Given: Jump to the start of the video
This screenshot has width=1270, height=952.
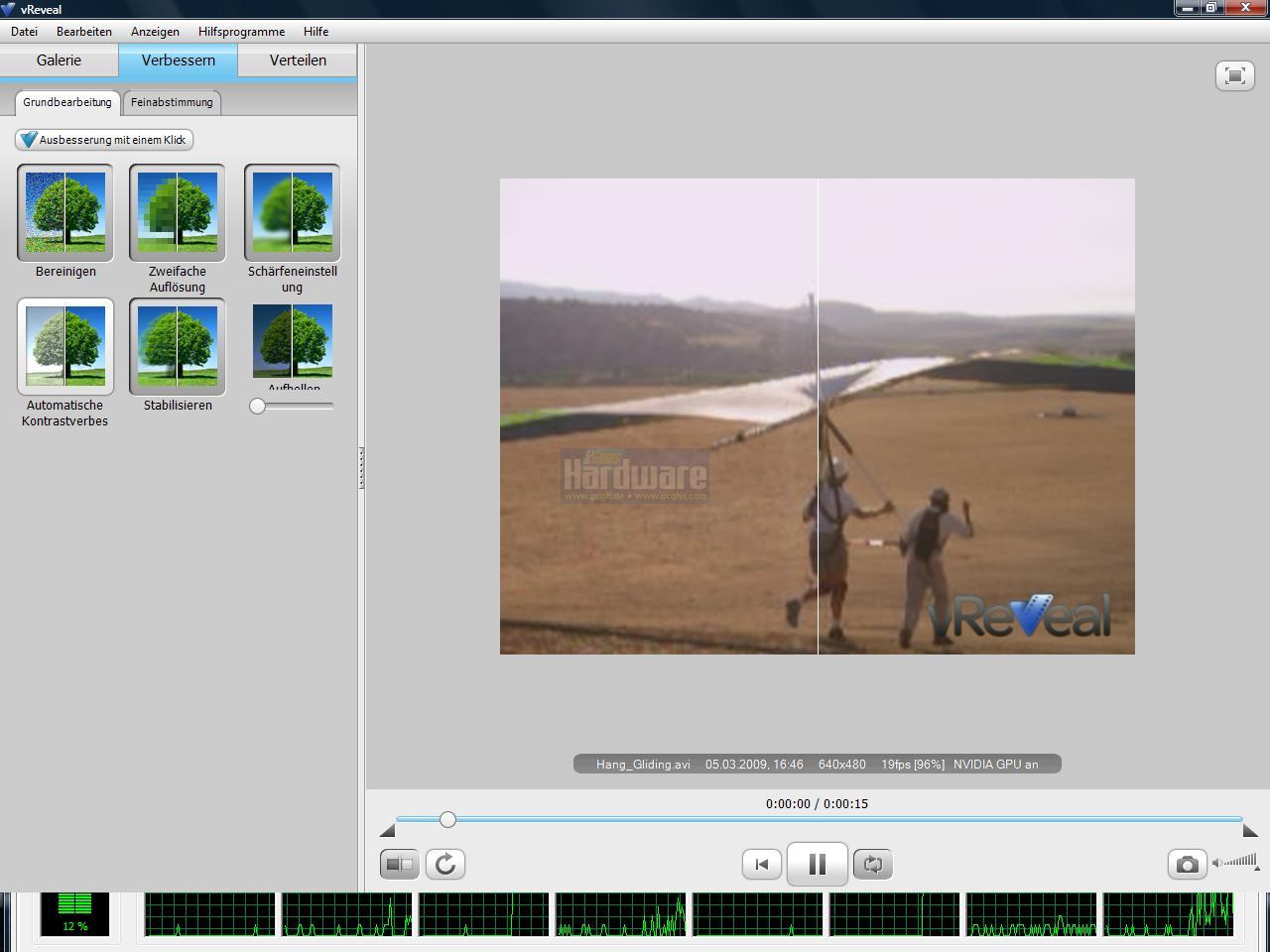Looking at the screenshot, I should pyautogui.click(x=762, y=864).
